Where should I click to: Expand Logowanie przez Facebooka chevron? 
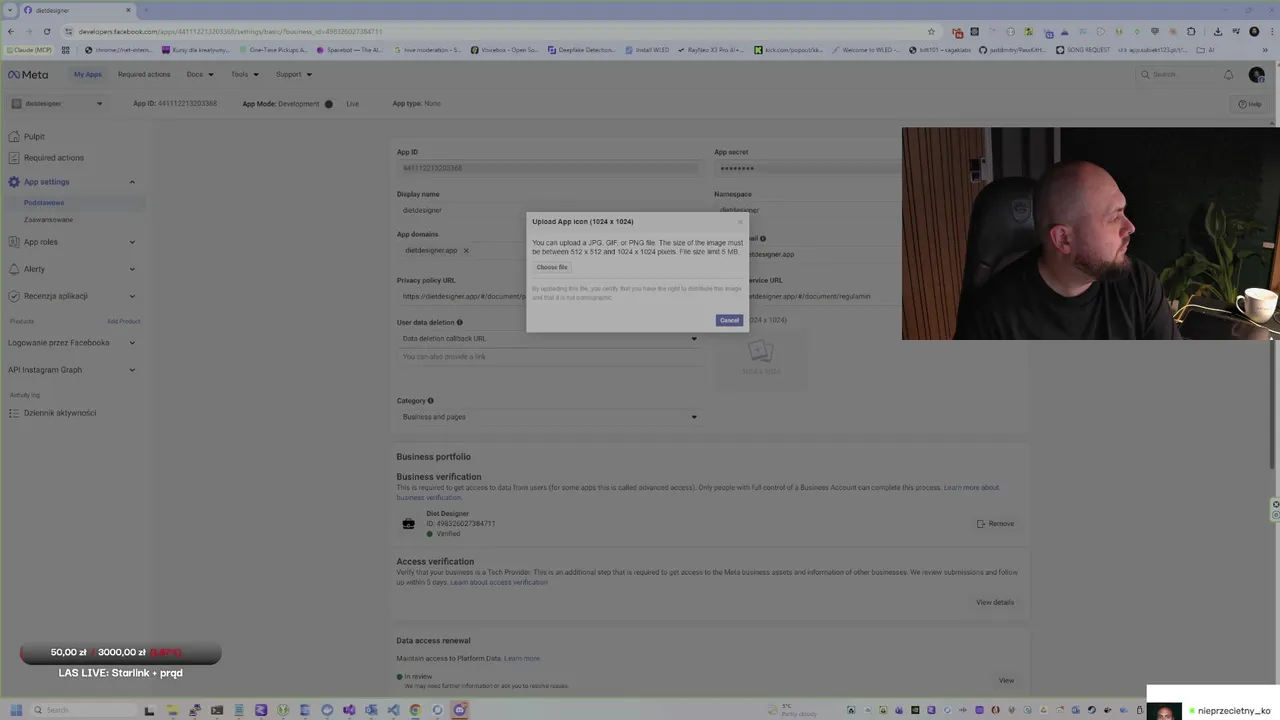click(132, 343)
